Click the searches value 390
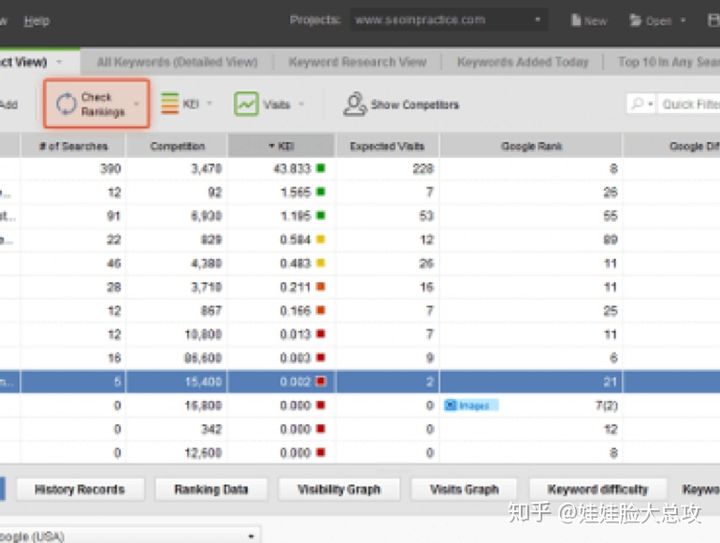The height and width of the screenshot is (543, 720). pyautogui.click(x=111, y=168)
